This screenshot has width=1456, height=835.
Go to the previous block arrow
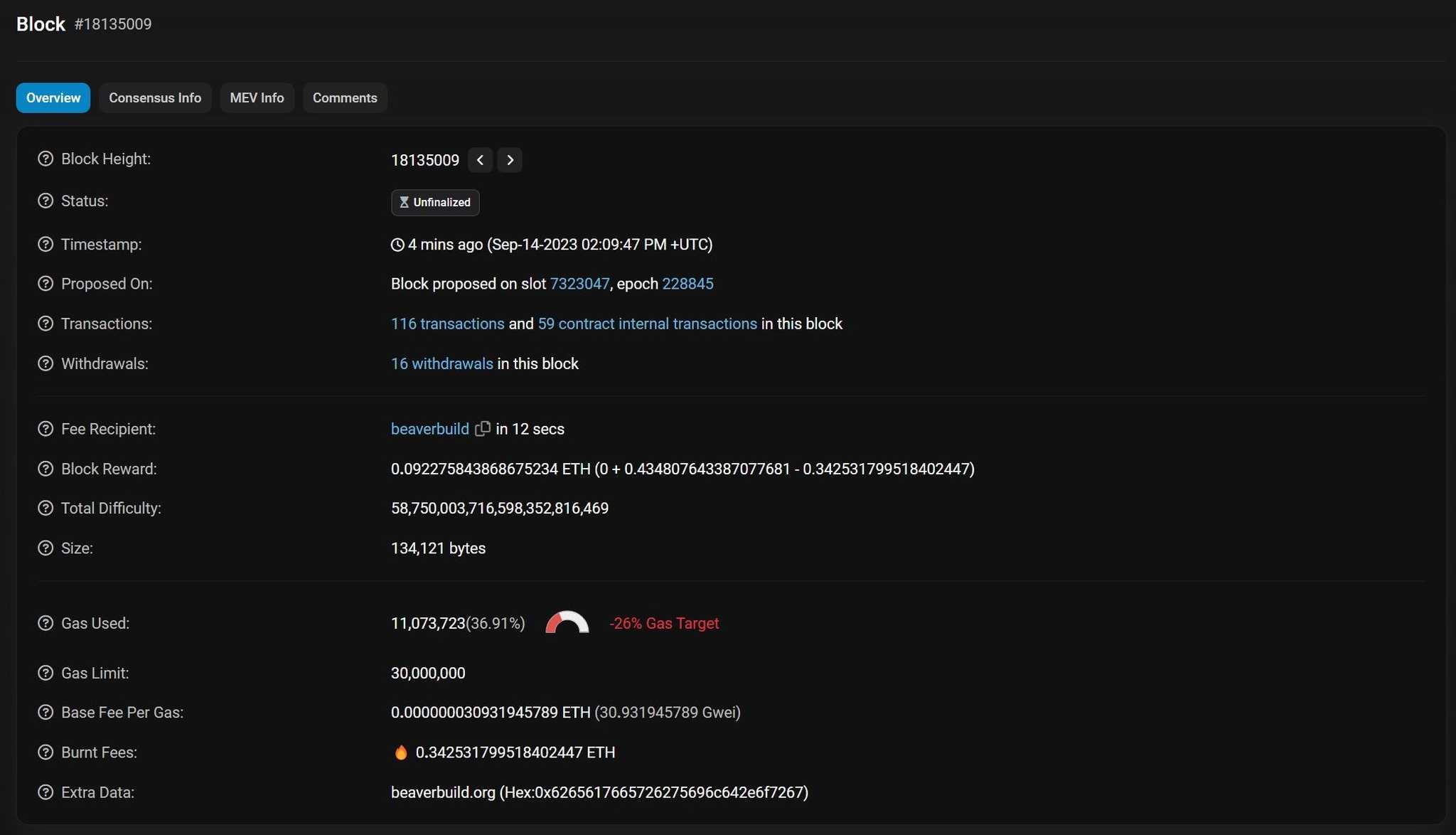(x=480, y=160)
